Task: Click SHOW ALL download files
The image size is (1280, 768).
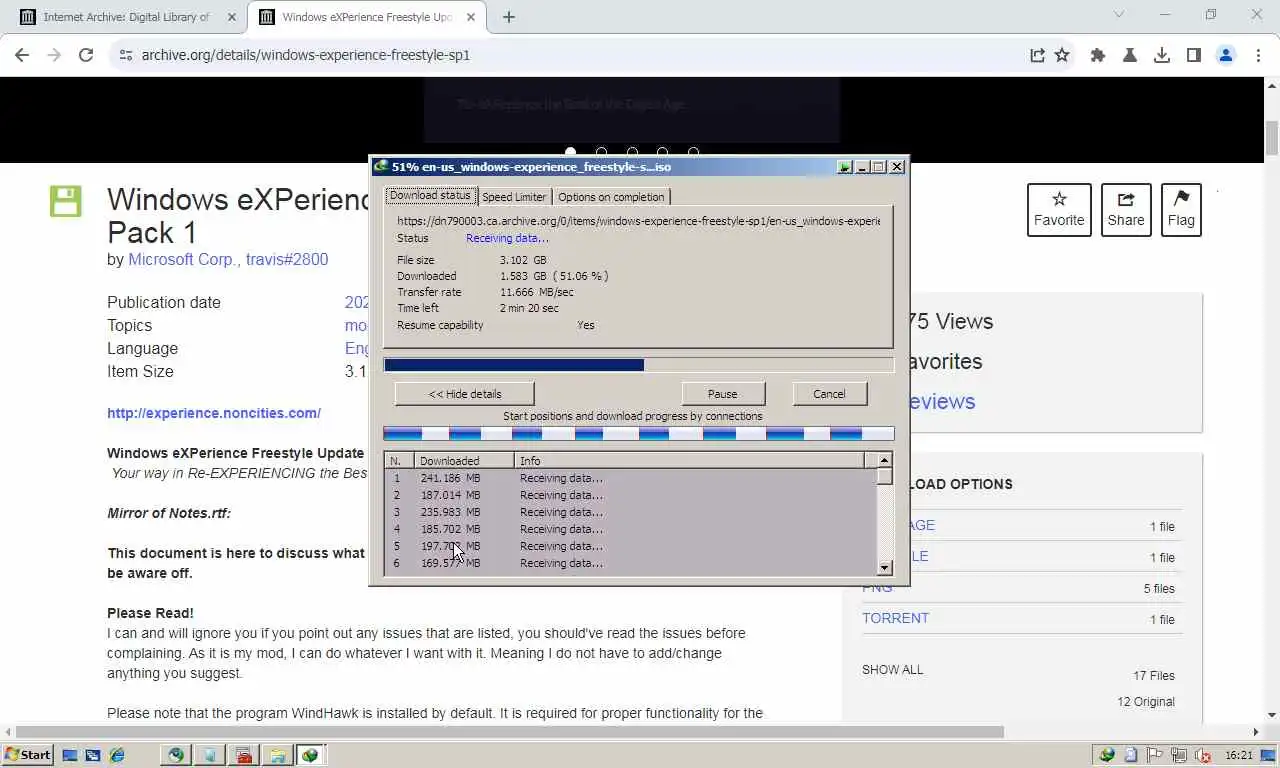Action: pos(893,670)
